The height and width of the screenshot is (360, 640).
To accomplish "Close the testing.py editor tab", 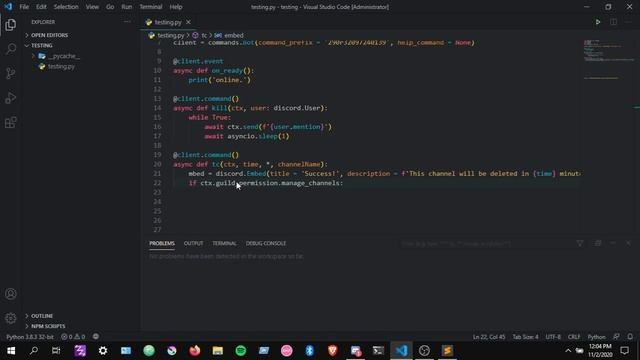I will (188, 22).
